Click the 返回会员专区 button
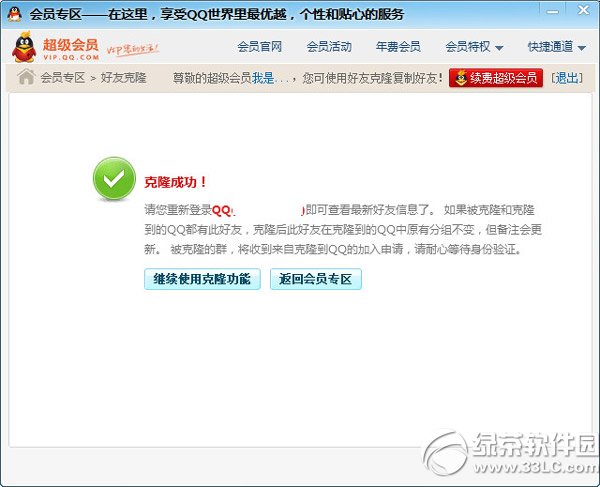The image size is (600, 487). pos(316,279)
